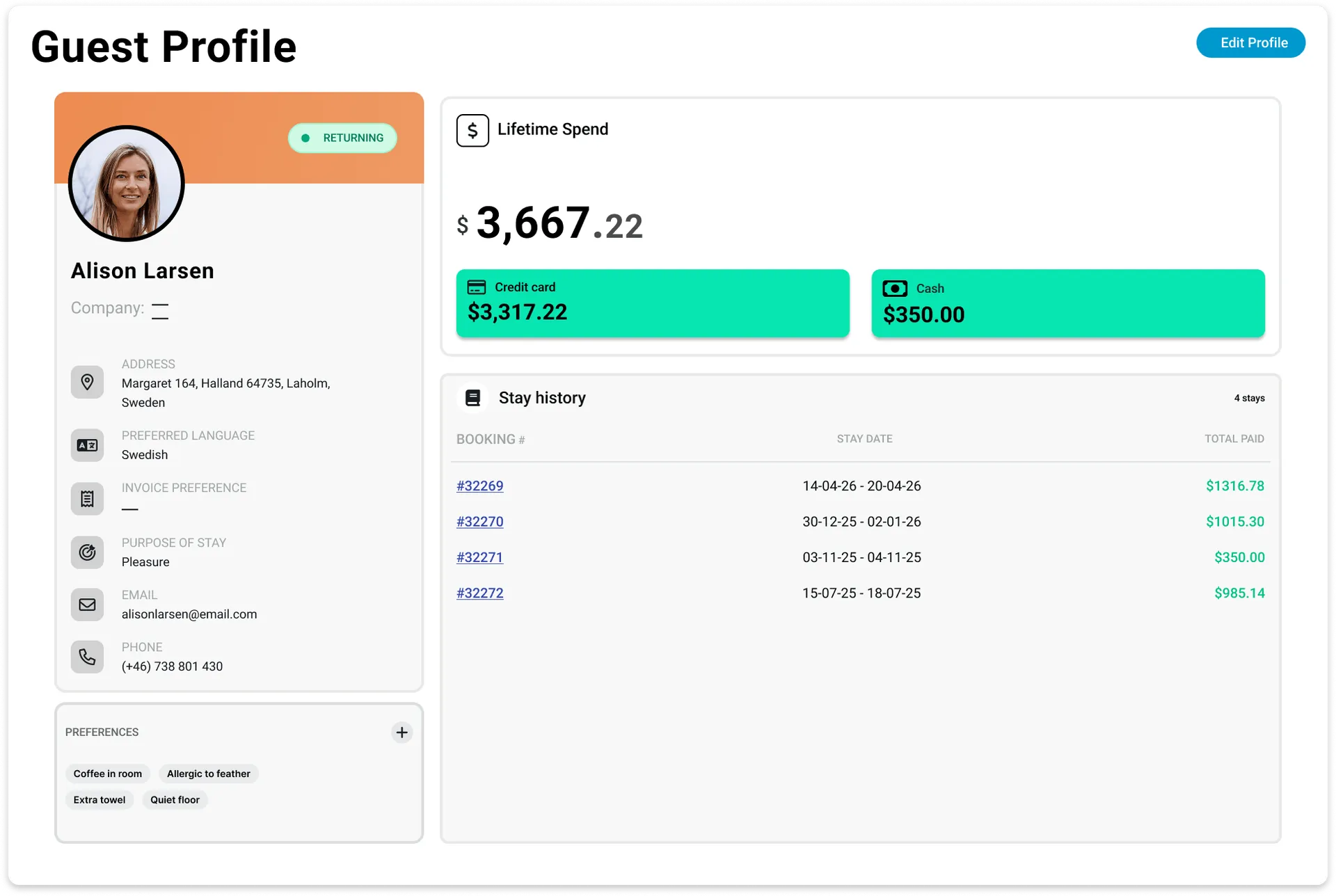Click the Edit Profile button

point(1250,42)
